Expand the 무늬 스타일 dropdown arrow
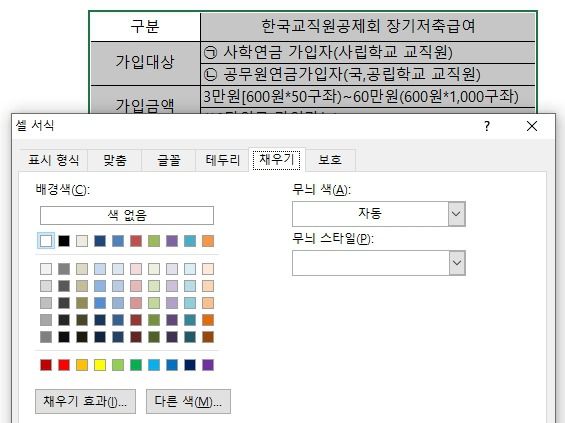Image resolution: width=565 pixels, height=423 pixels. [x=457, y=263]
